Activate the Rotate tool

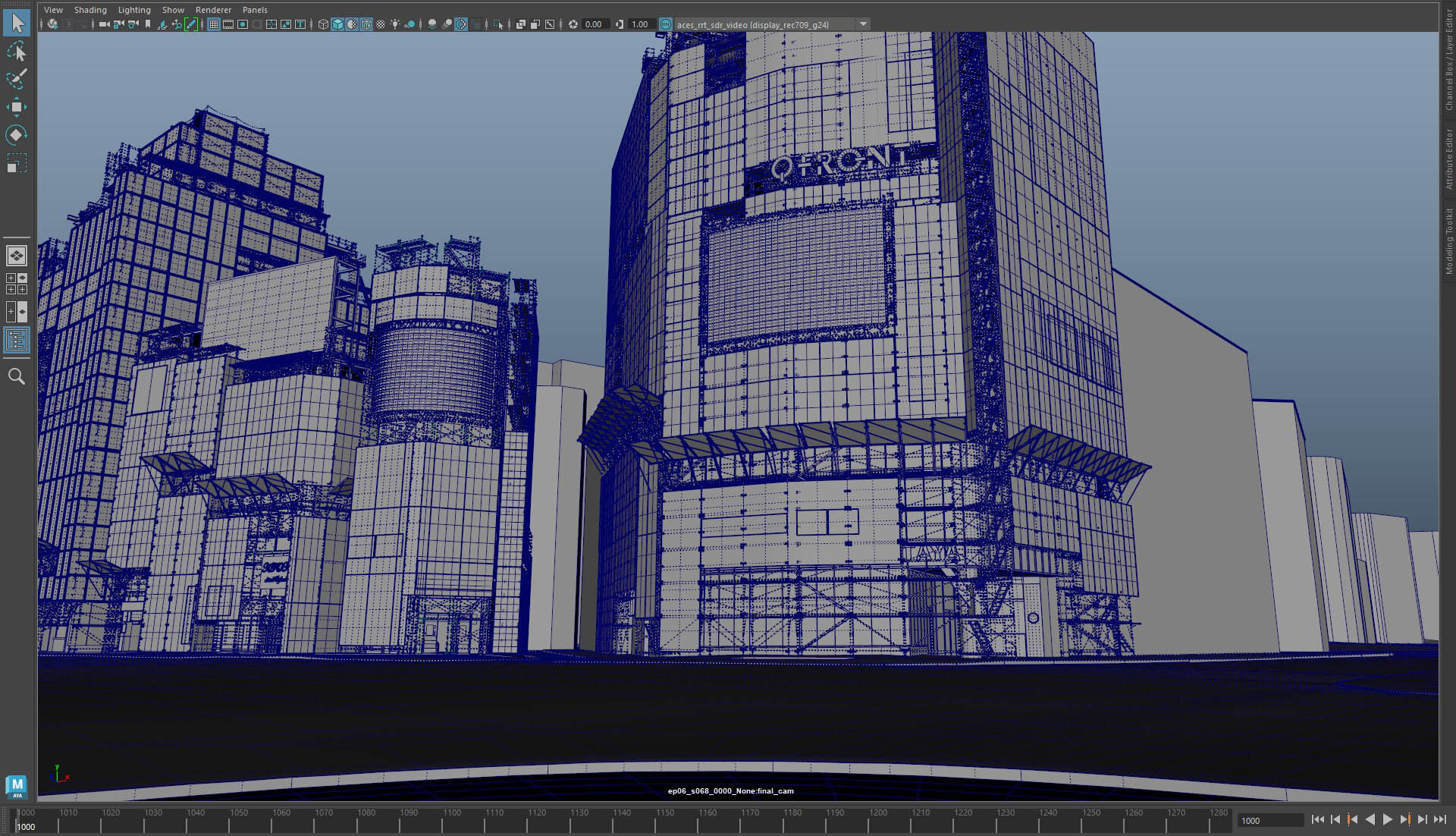pyautogui.click(x=17, y=135)
